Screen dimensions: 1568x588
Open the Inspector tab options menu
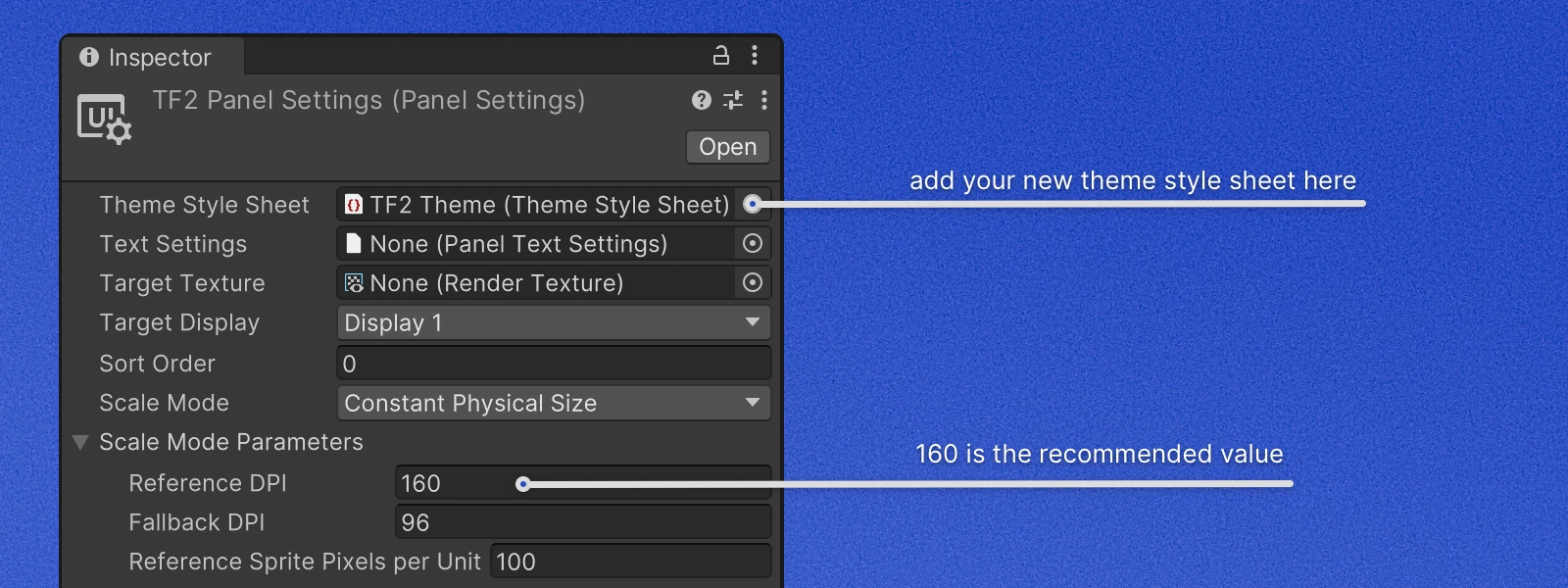[755, 55]
